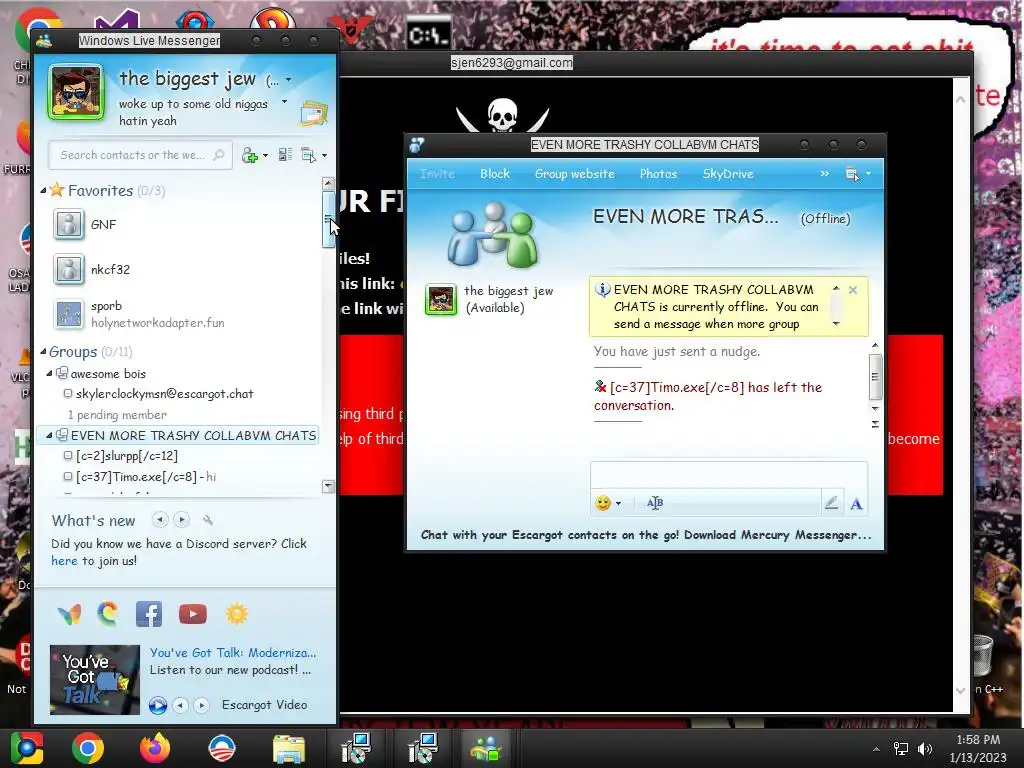This screenshot has width=1024, height=768.
Task: Open the font 'A' button in chat
Action: tap(856, 504)
